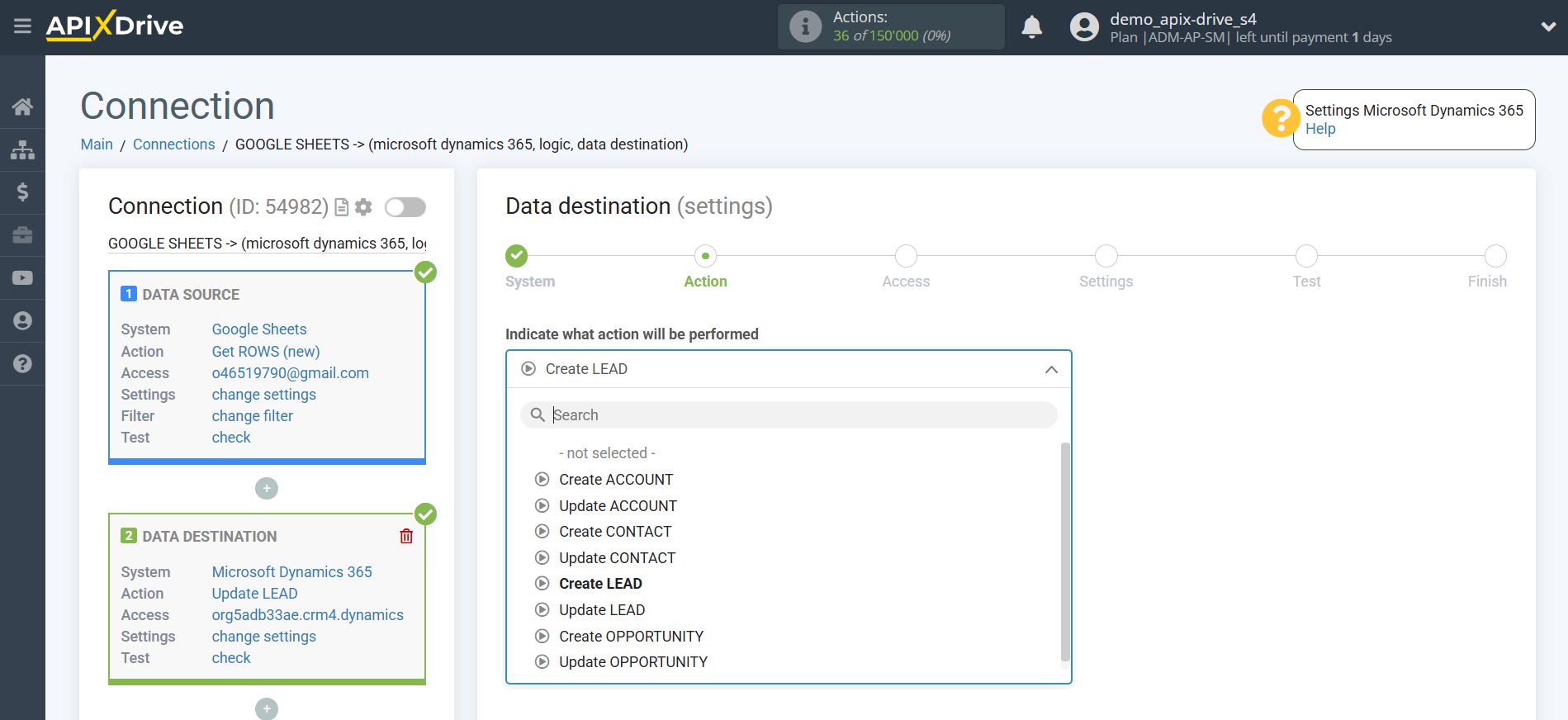Open the Help link for Dynamics 365
The image size is (1568, 720).
coord(1320,129)
